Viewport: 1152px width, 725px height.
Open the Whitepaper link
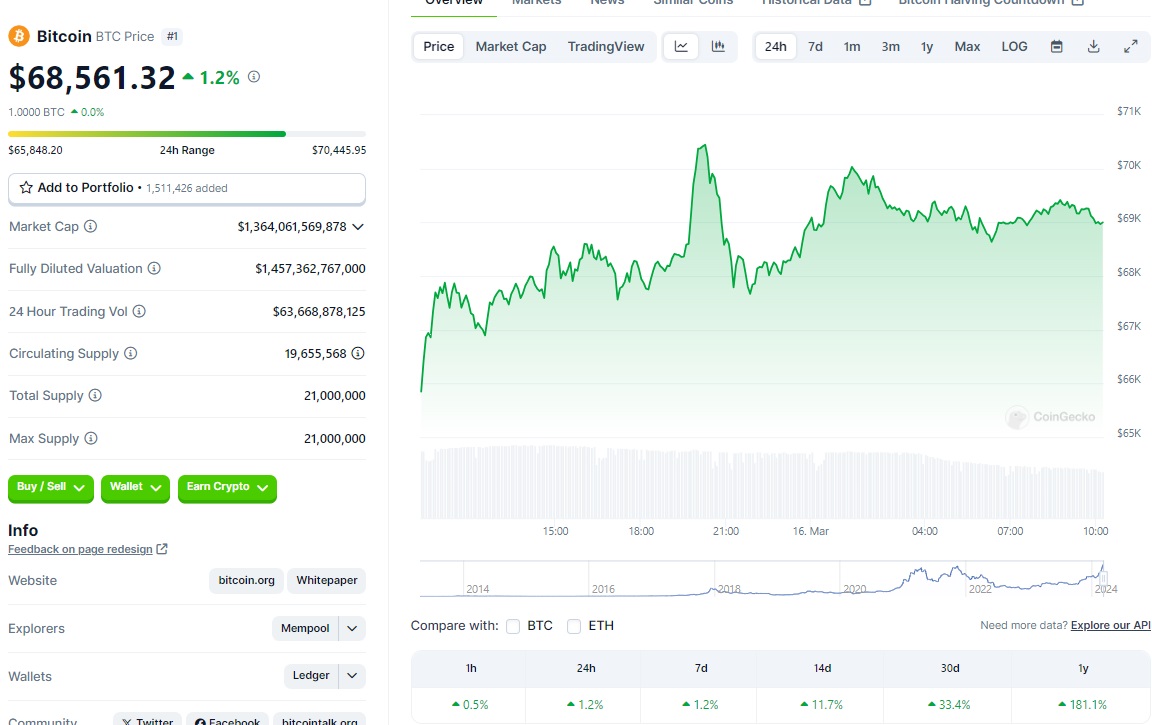[326, 580]
